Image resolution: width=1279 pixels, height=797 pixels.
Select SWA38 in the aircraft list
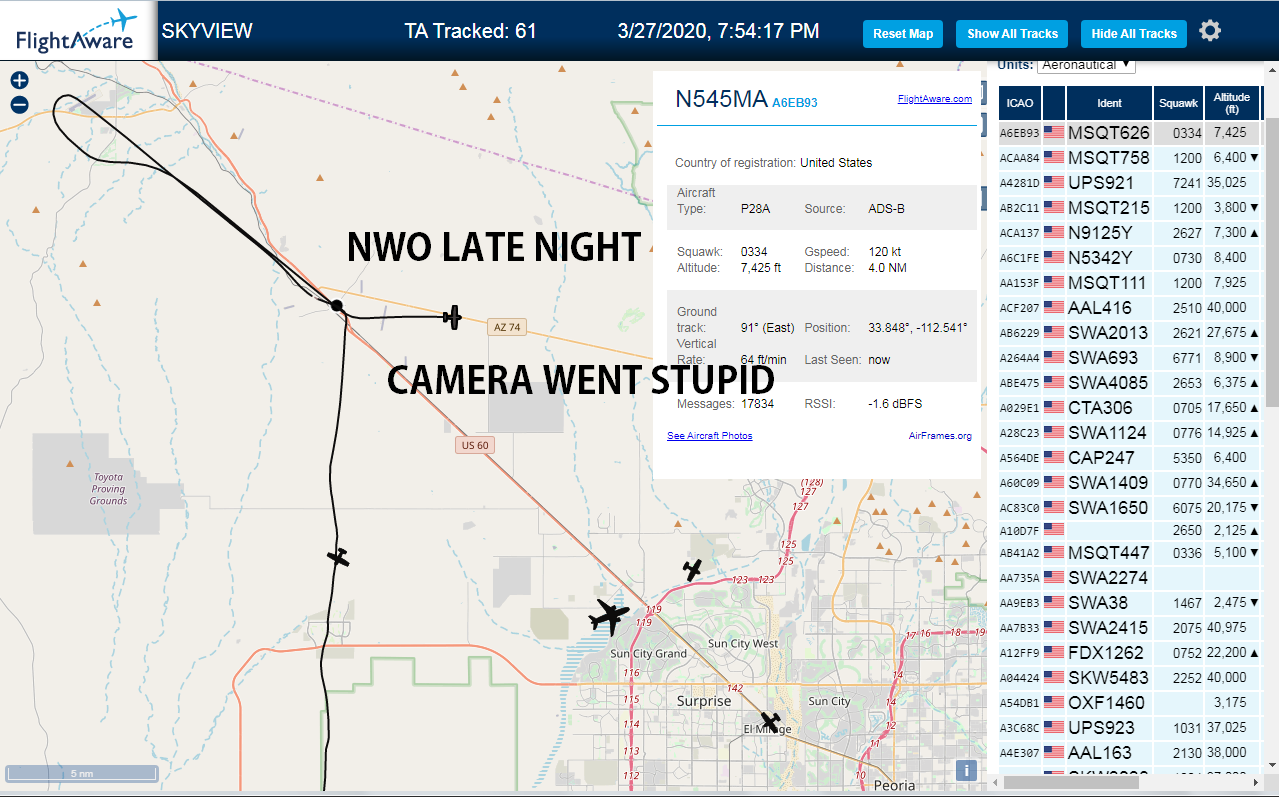click(1098, 602)
